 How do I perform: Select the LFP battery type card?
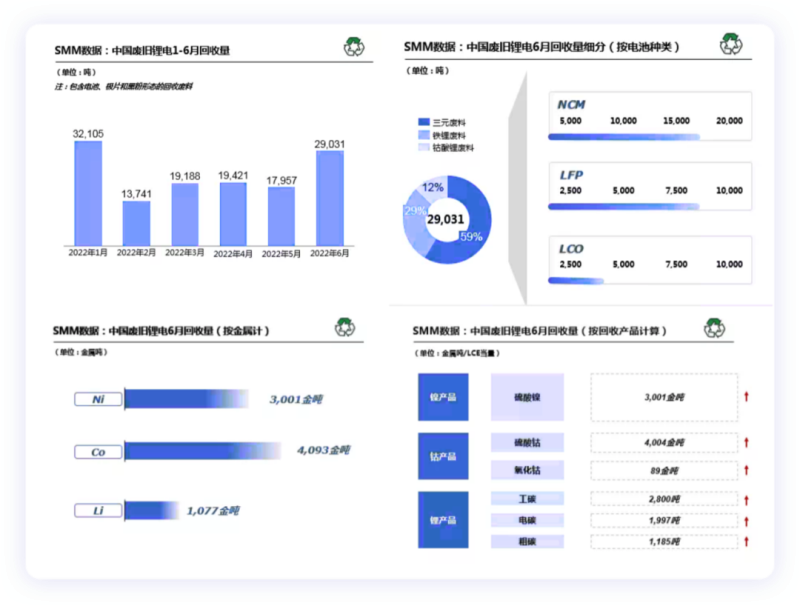point(649,189)
